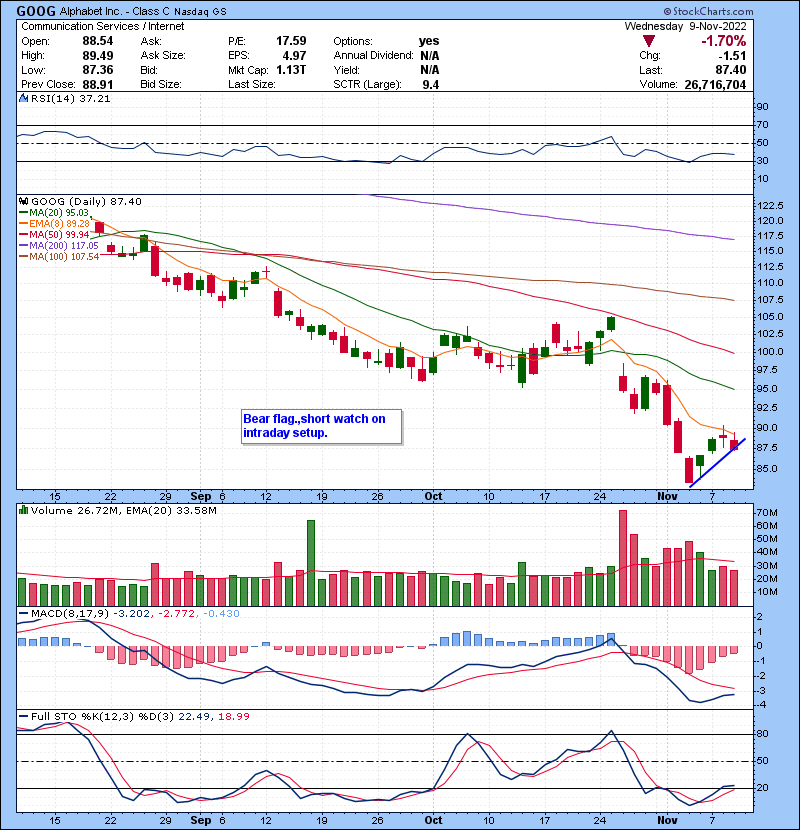Viewport: 800px width, 830px height.
Task: Click the stochastic %D value 18.99
Action: pyautogui.click(x=233, y=716)
